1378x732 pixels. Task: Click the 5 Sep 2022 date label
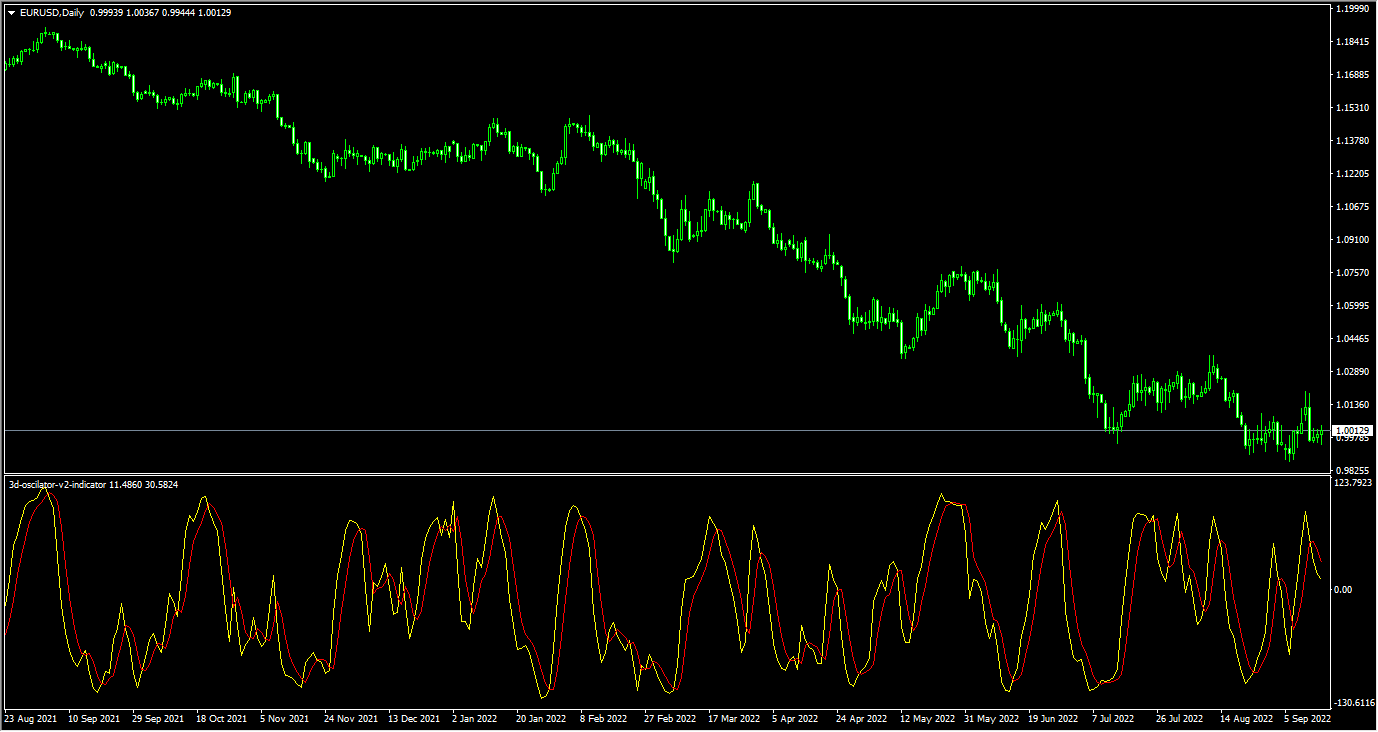(1307, 718)
